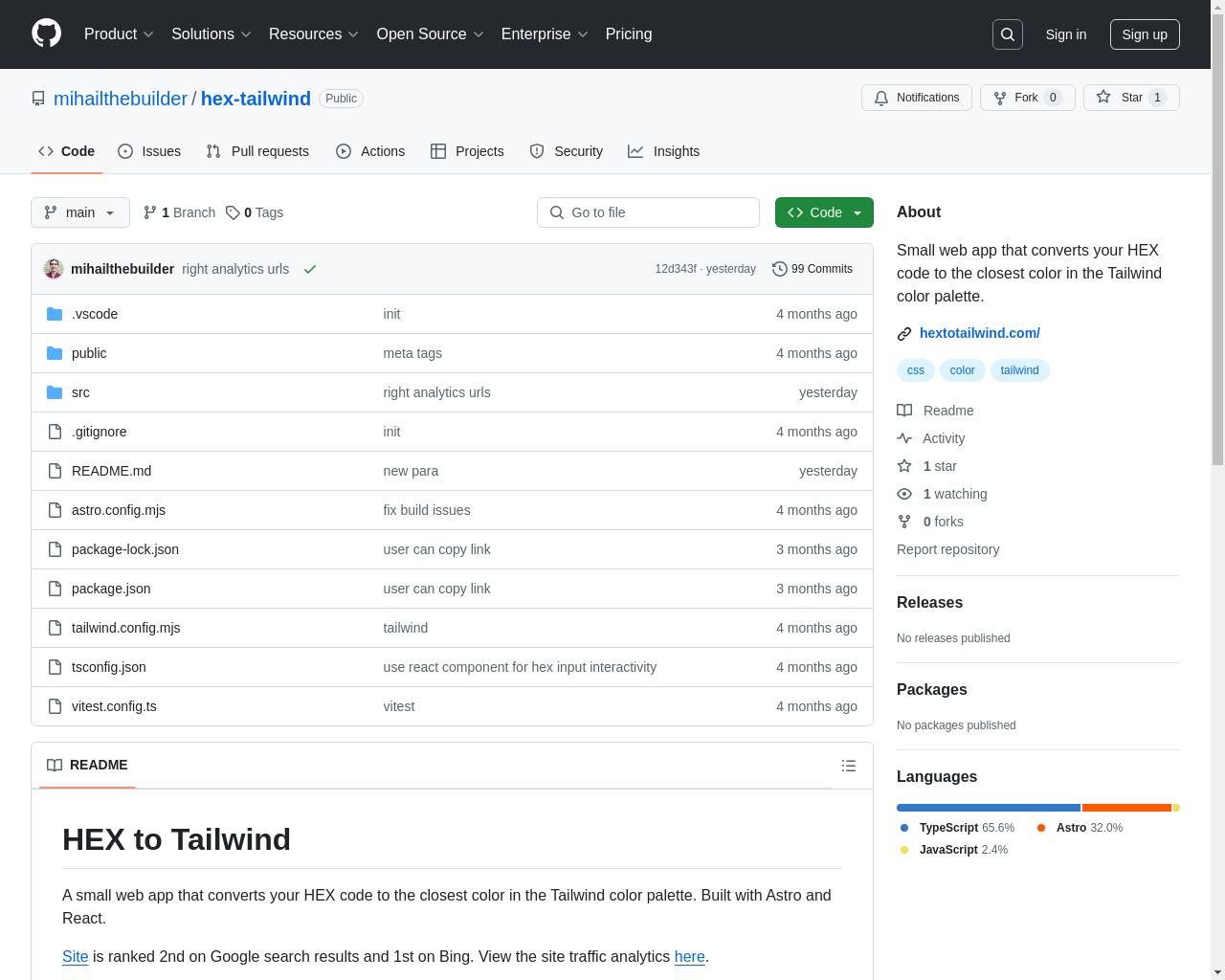This screenshot has height=980, width=1225.
Task: Click the 'Site' link in README
Action: point(76,956)
